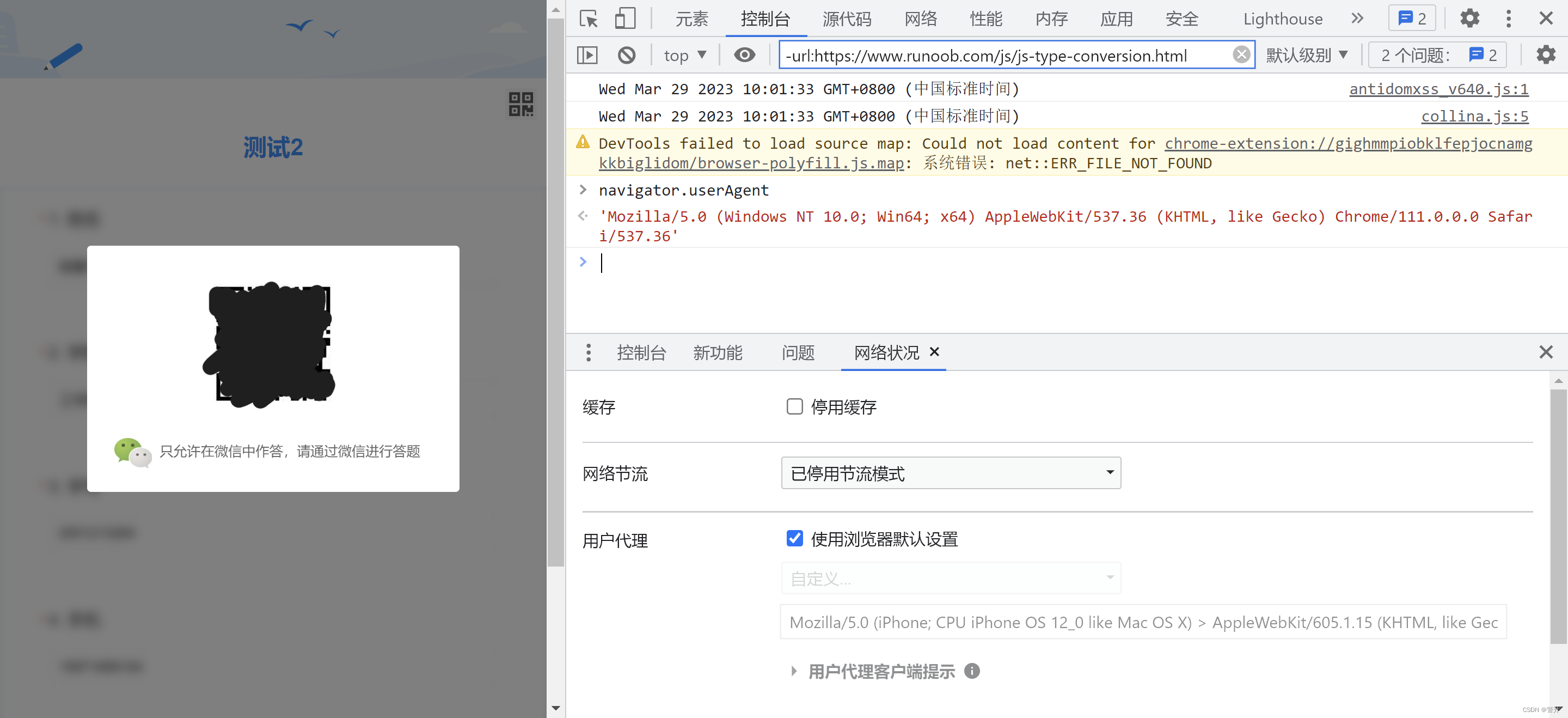Click the drawer panel scrollbar thumb
Screen dimensions: 1568x718
coord(1558,516)
